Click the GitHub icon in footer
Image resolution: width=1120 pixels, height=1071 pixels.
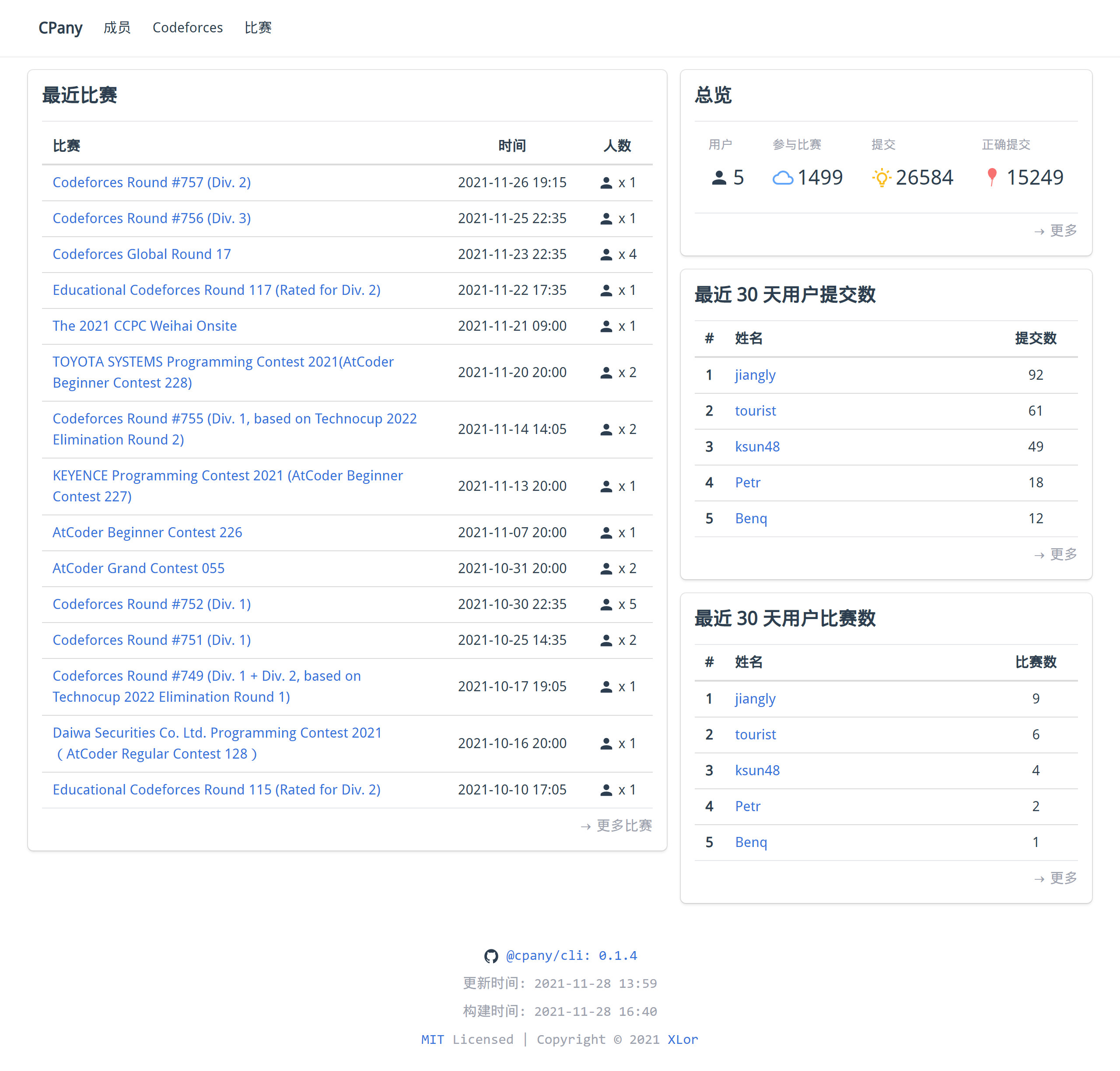(491, 956)
